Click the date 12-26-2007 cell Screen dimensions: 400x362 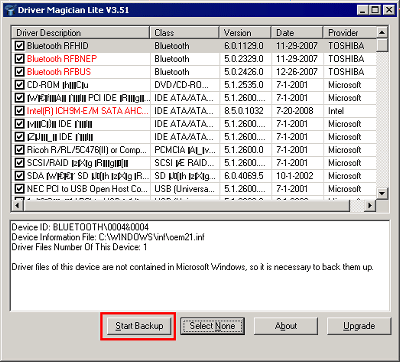pyautogui.click(x=297, y=72)
